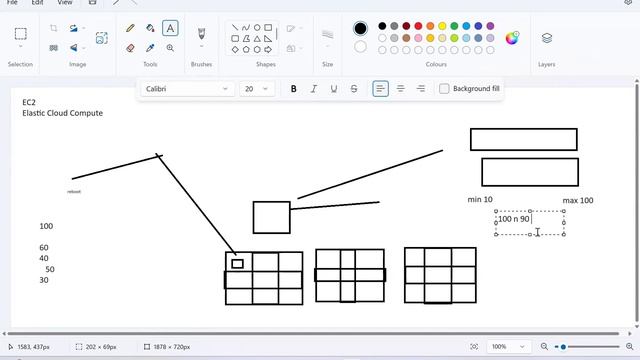Align text to the centre
The image size is (640, 360).
pyautogui.click(x=400, y=89)
